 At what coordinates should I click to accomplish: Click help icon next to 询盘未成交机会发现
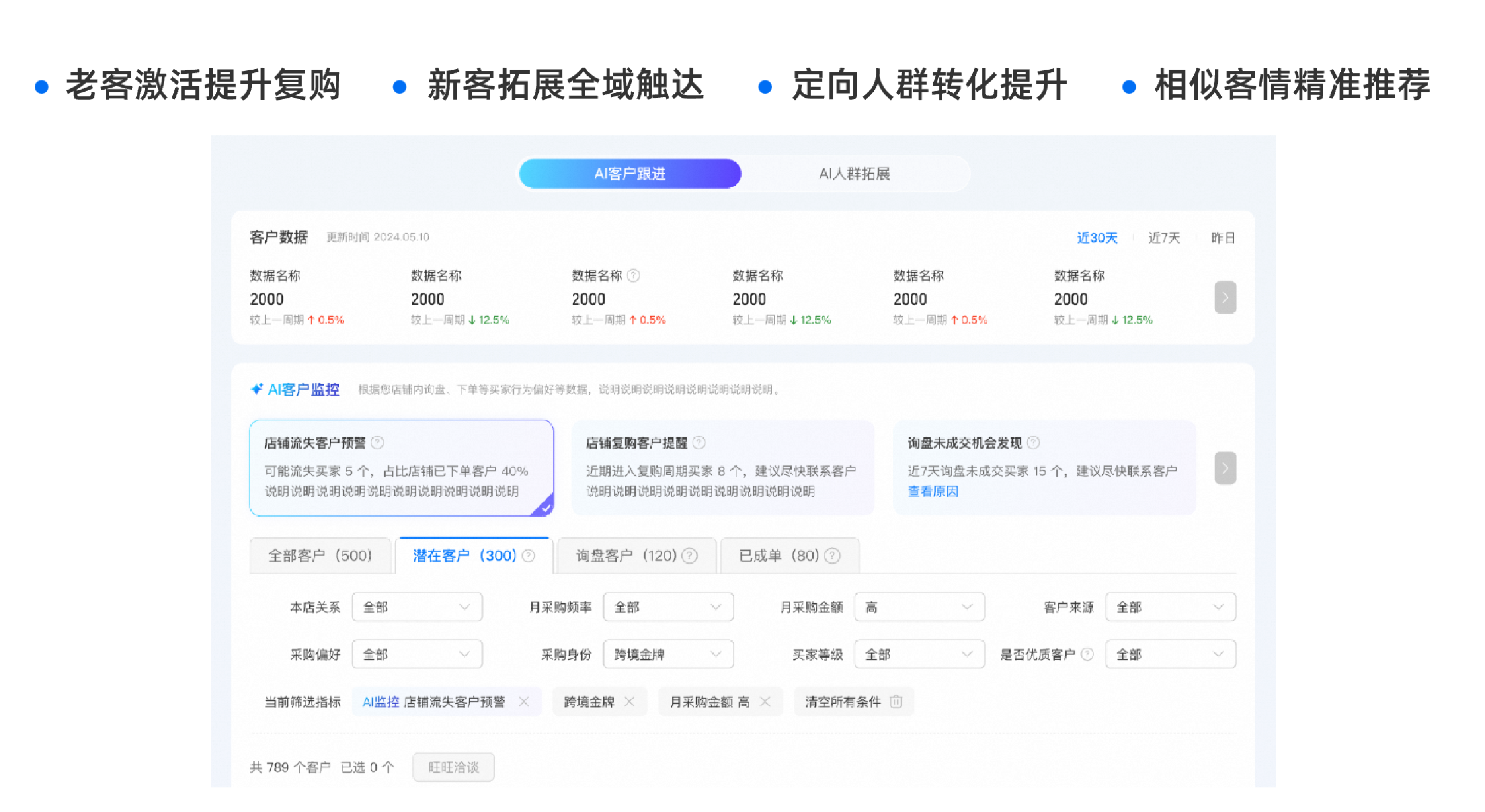click(x=1033, y=442)
